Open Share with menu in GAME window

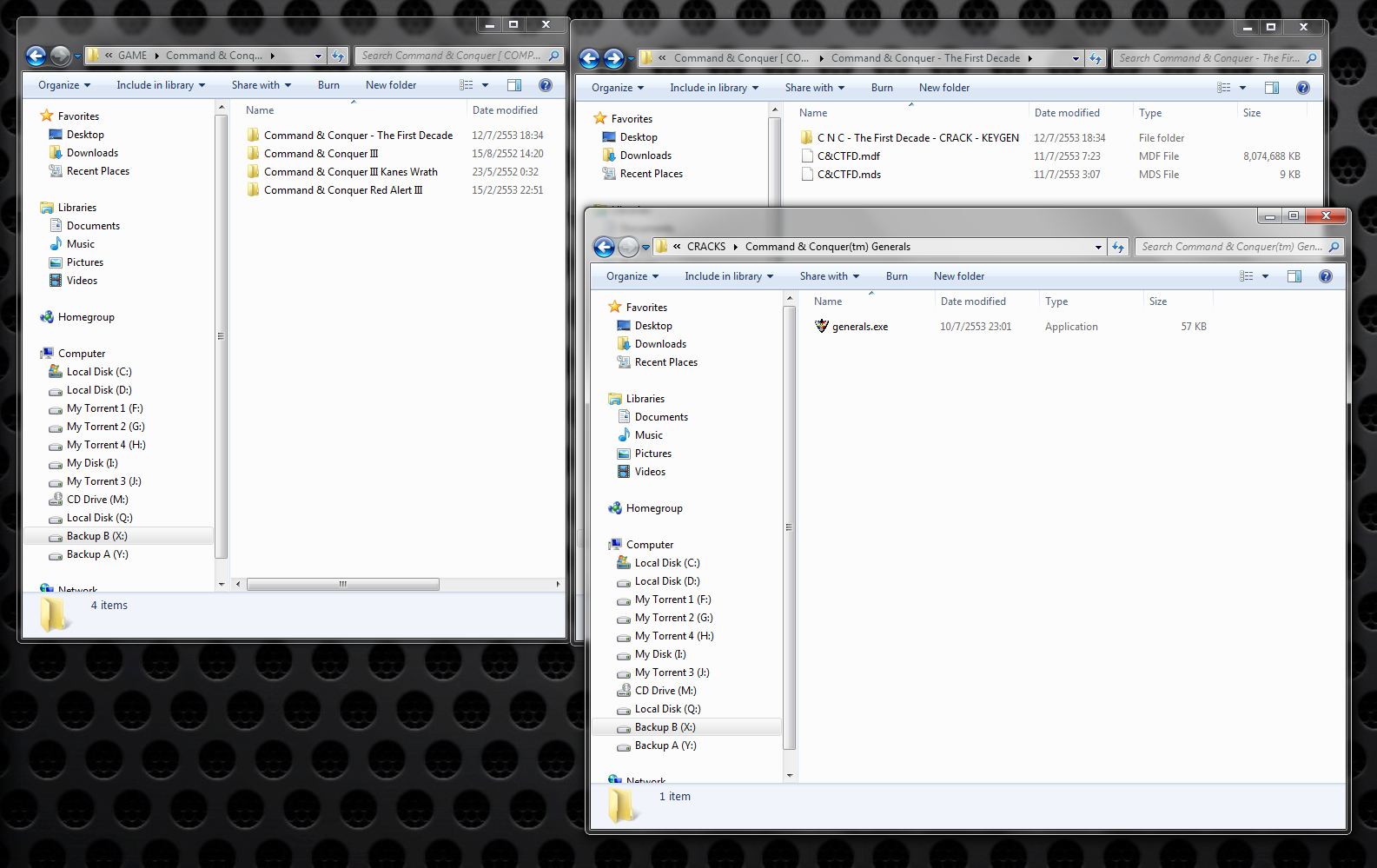261,85
